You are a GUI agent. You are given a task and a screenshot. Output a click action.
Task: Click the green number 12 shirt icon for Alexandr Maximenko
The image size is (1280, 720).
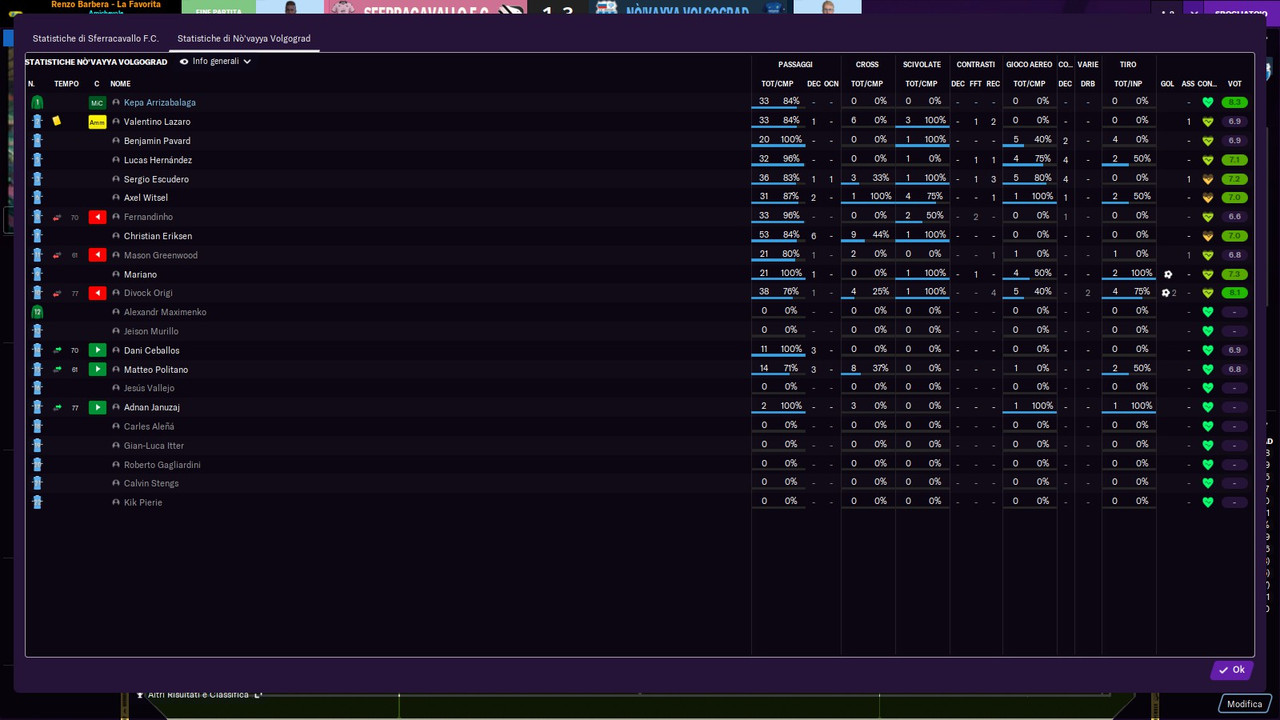pos(37,312)
